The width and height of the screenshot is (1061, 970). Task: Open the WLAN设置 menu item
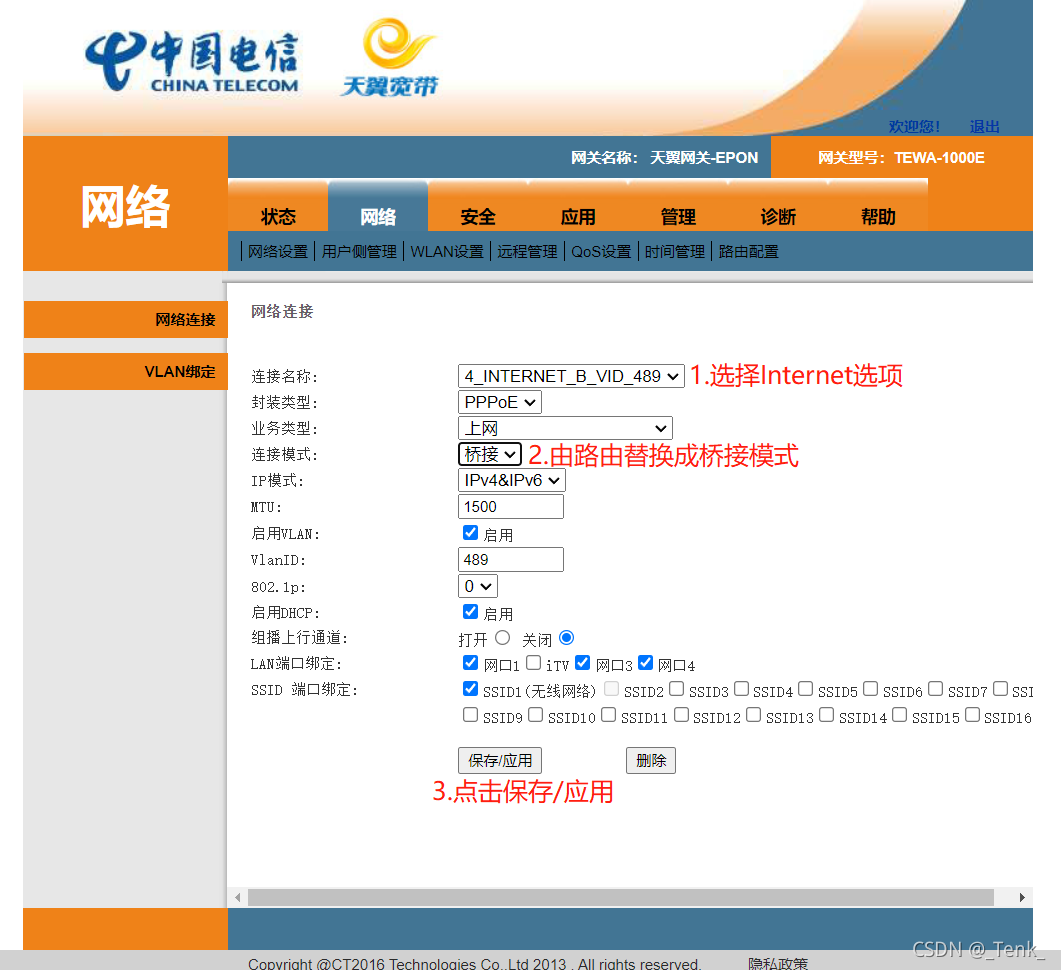pyautogui.click(x=447, y=251)
